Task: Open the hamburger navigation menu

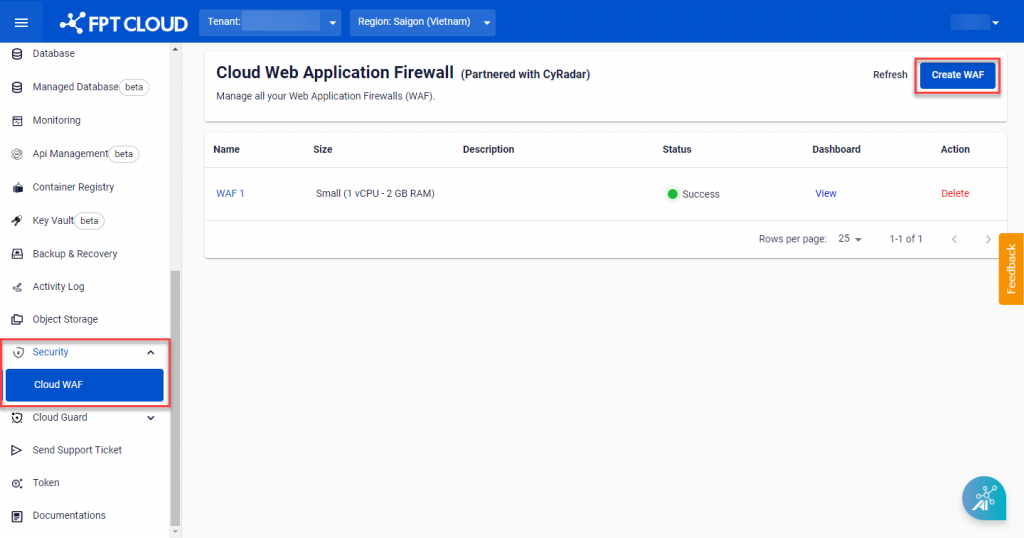Action: coord(21,22)
